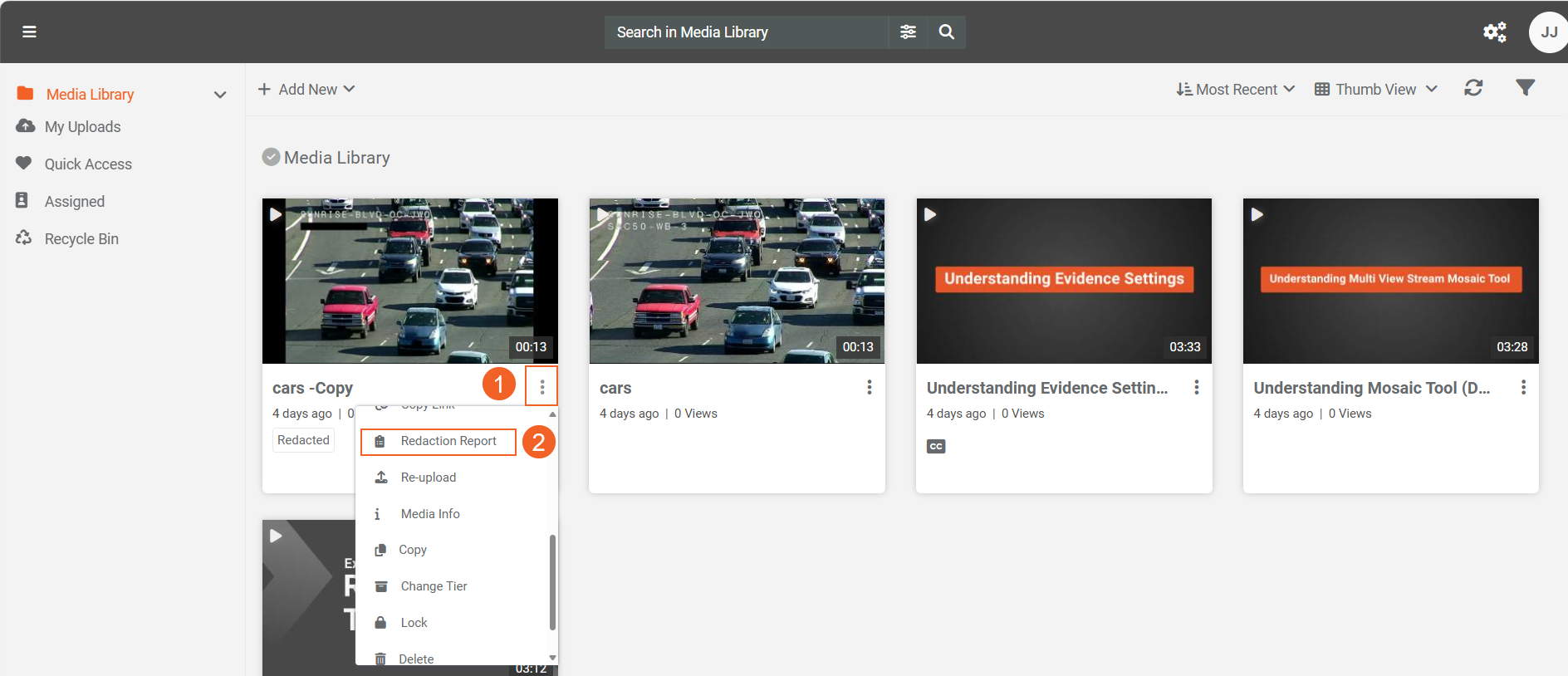Open the filter funnel icon

(x=1525, y=88)
